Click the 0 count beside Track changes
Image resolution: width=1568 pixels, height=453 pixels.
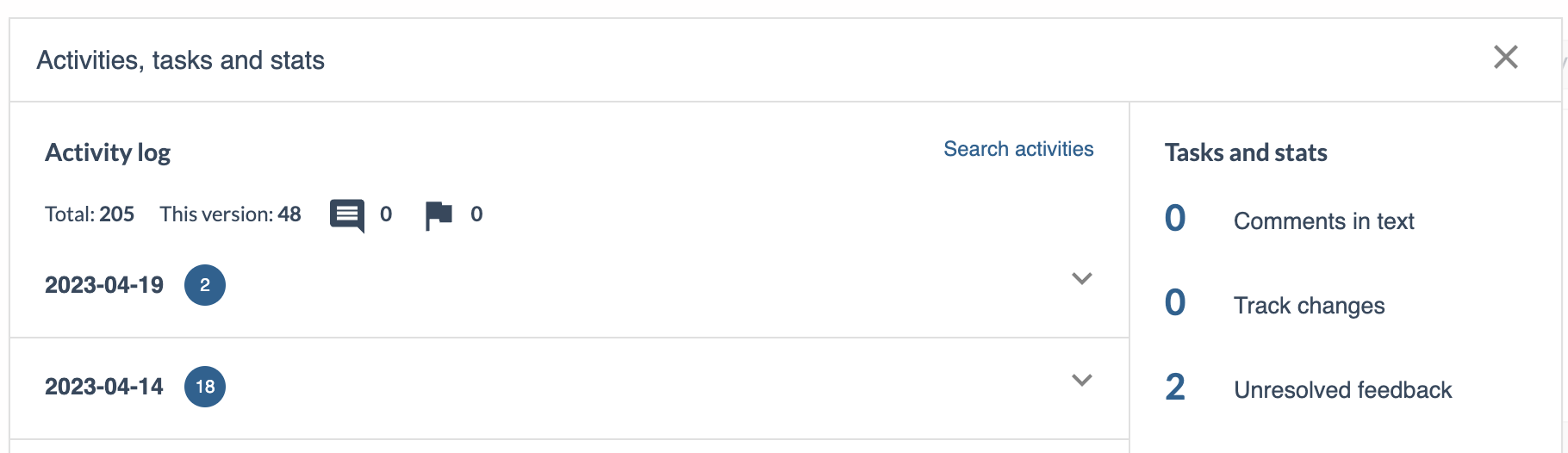[x=1175, y=303]
